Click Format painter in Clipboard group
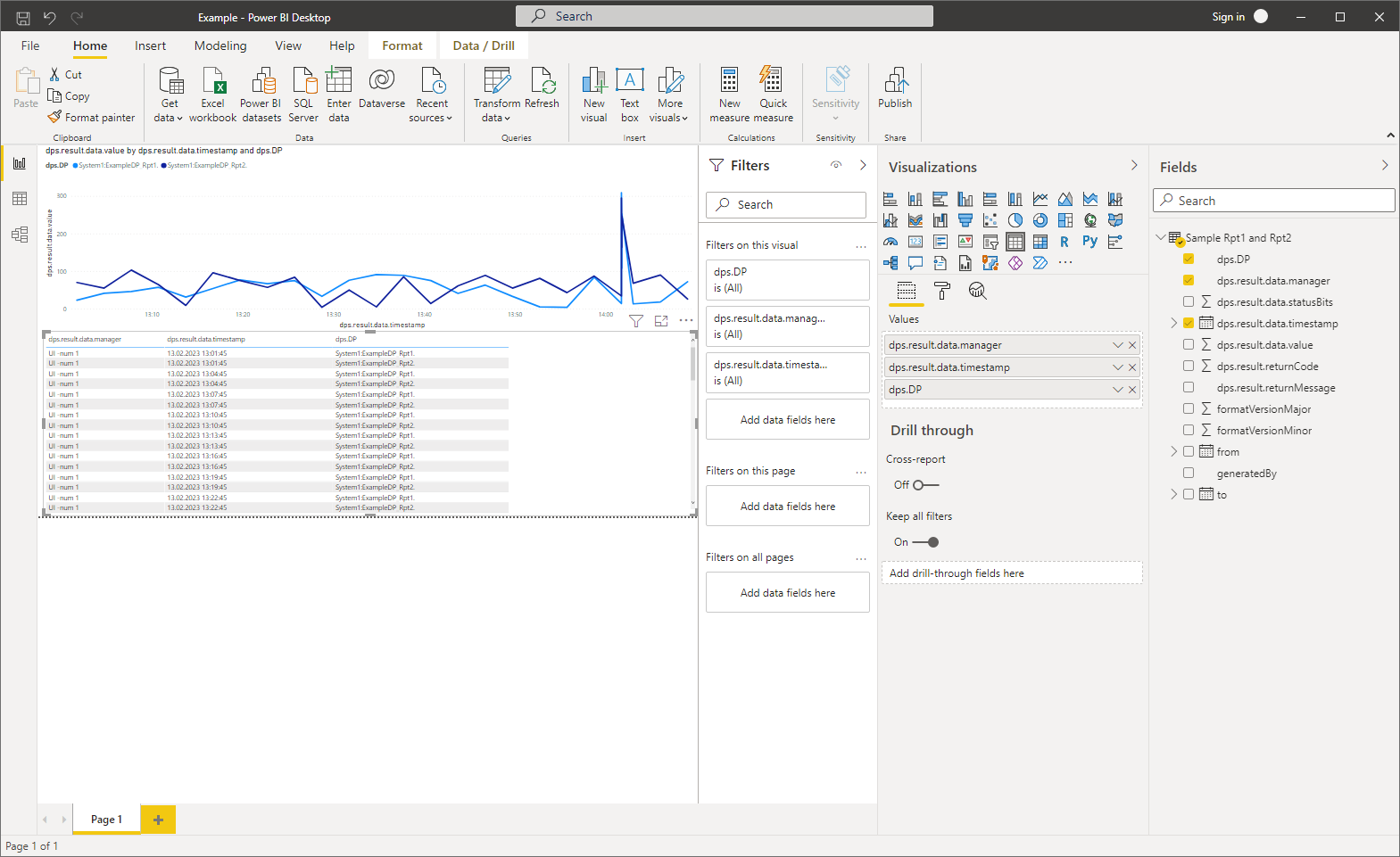 [92, 118]
